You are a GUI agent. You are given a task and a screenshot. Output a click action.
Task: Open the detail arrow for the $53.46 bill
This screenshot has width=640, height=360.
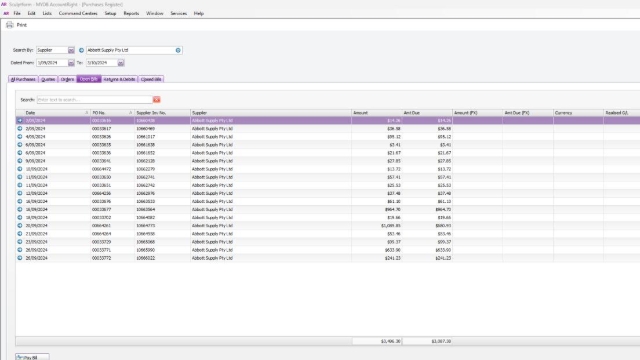(20, 233)
